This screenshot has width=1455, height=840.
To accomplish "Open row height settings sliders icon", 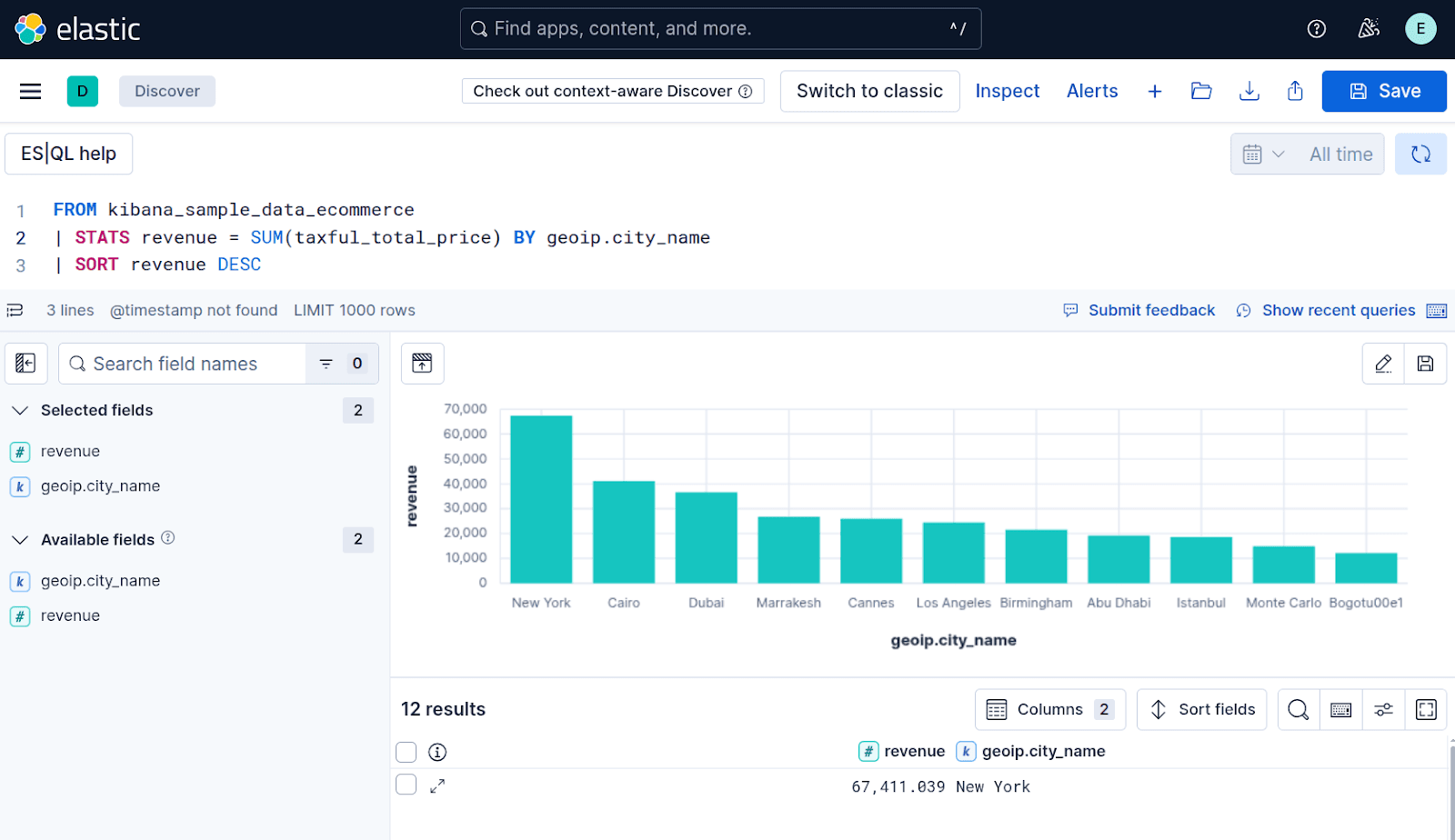I will point(1383,709).
